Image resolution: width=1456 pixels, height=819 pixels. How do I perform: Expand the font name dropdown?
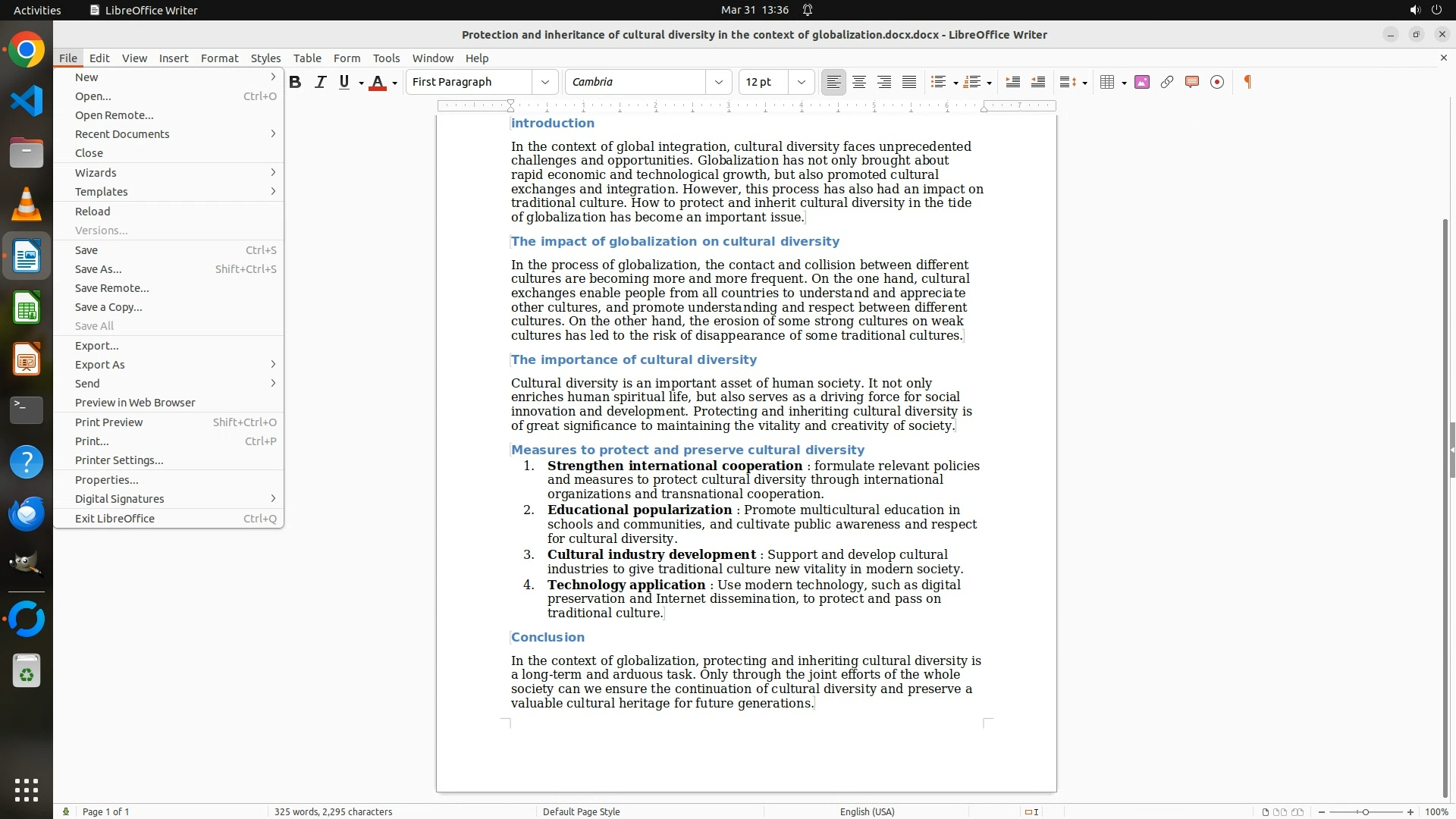pos(718,82)
